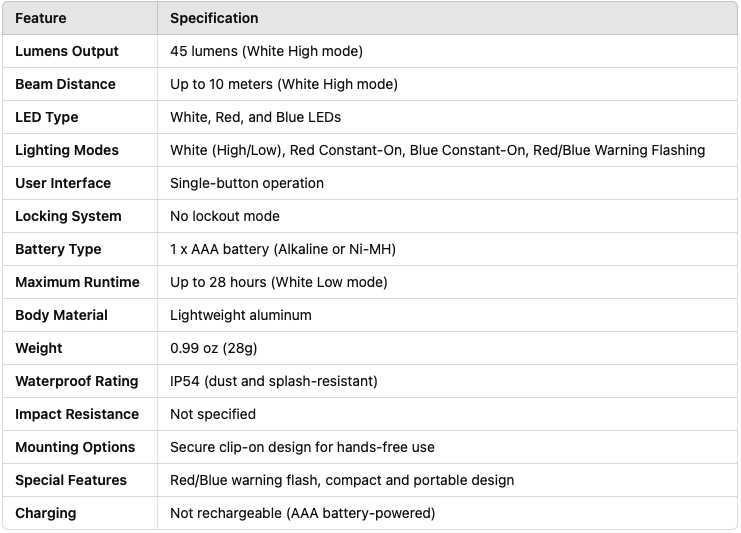Click '45 lumens (White High mode)' cell

267,51
